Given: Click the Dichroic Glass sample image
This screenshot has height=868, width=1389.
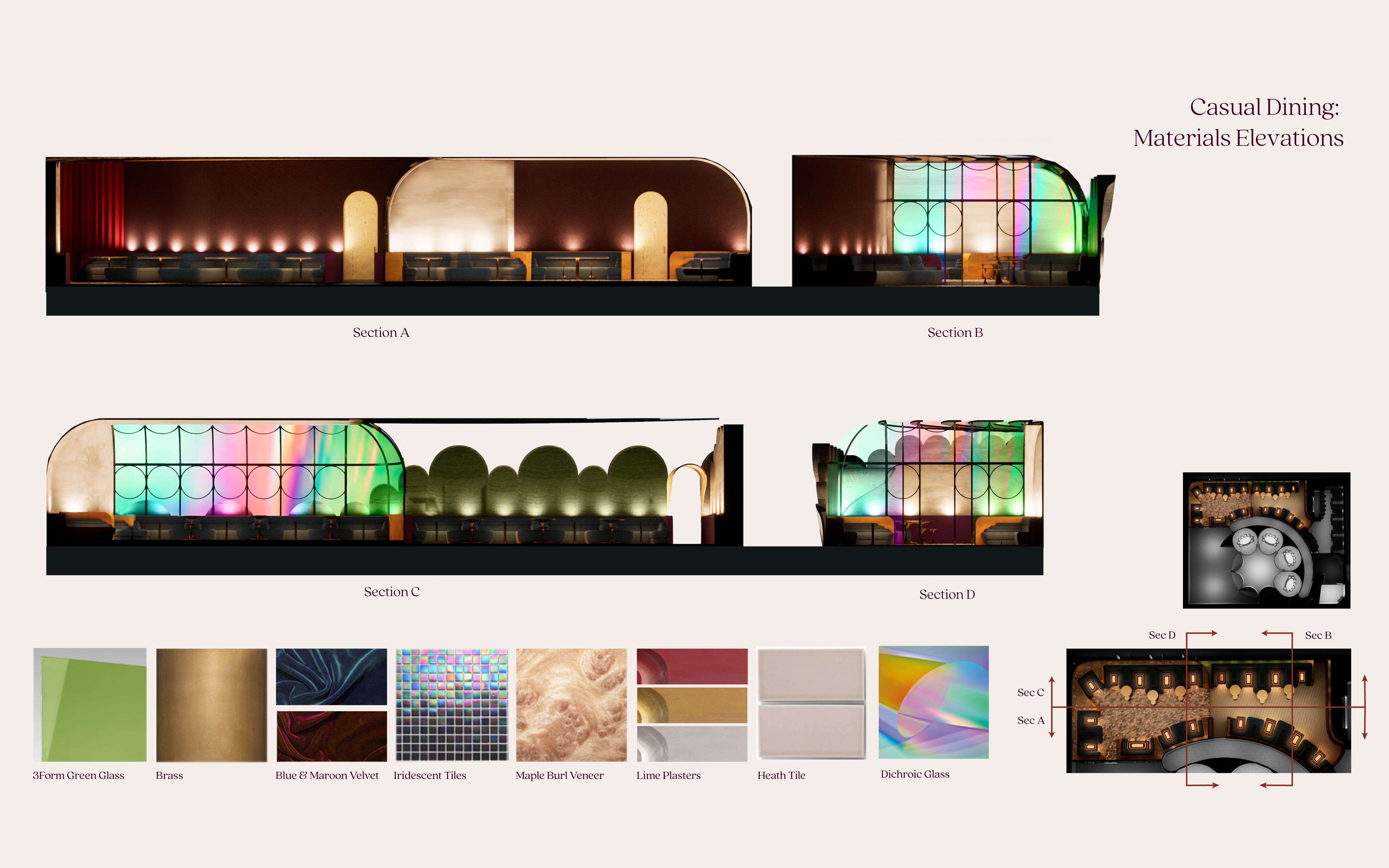Looking at the screenshot, I should coord(933,702).
